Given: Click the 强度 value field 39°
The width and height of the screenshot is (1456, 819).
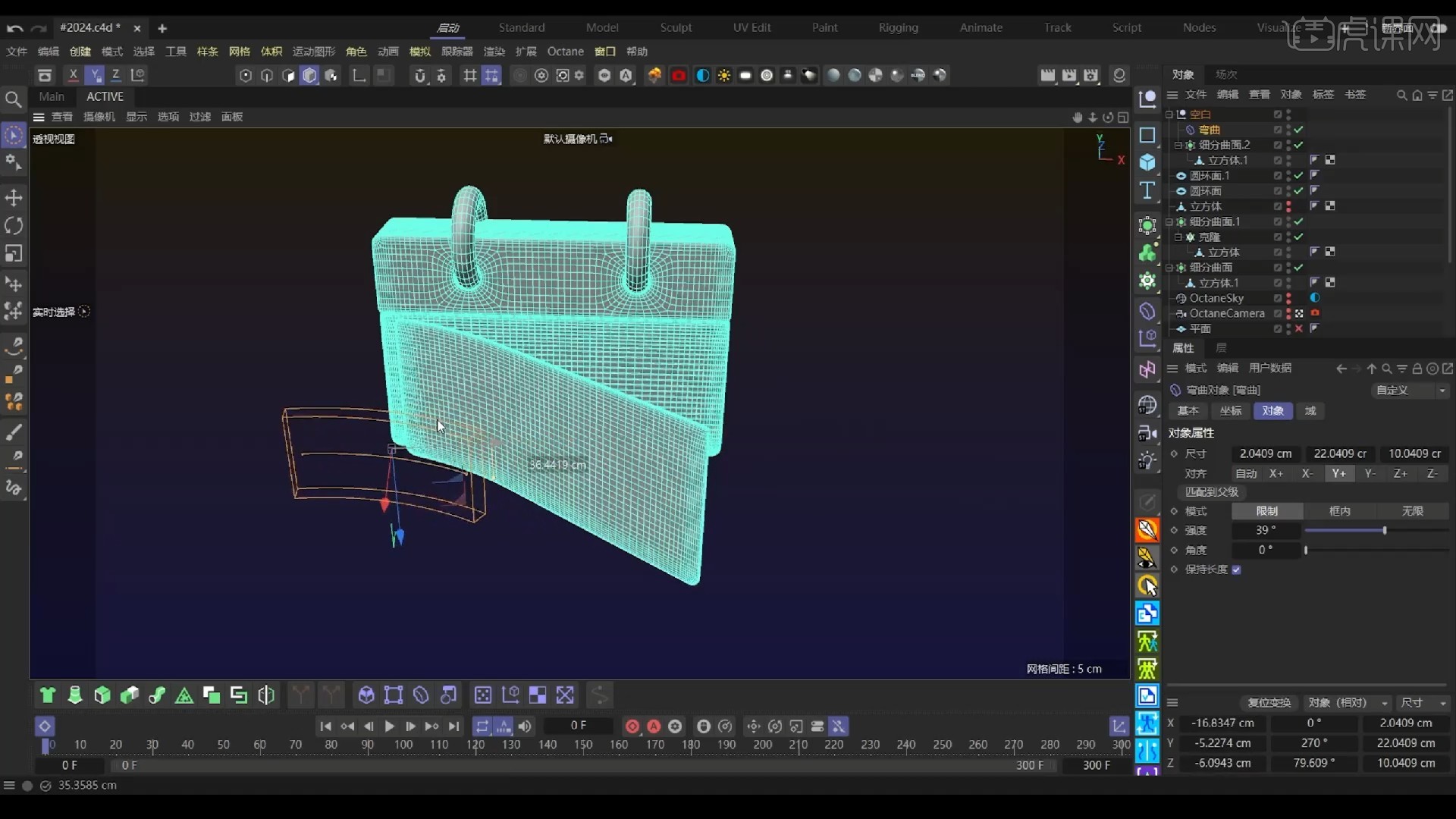Looking at the screenshot, I should coord(1266,531).
